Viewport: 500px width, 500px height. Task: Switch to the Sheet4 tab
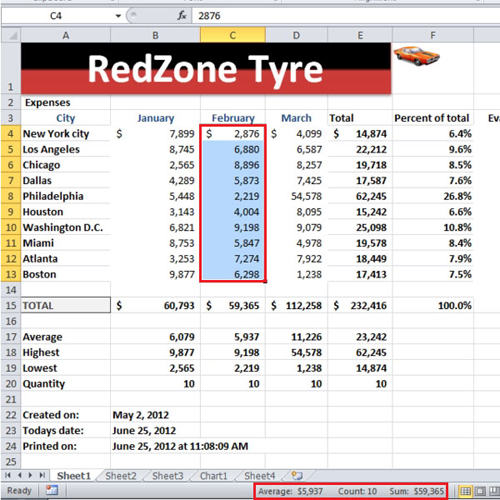coord(260,476)
